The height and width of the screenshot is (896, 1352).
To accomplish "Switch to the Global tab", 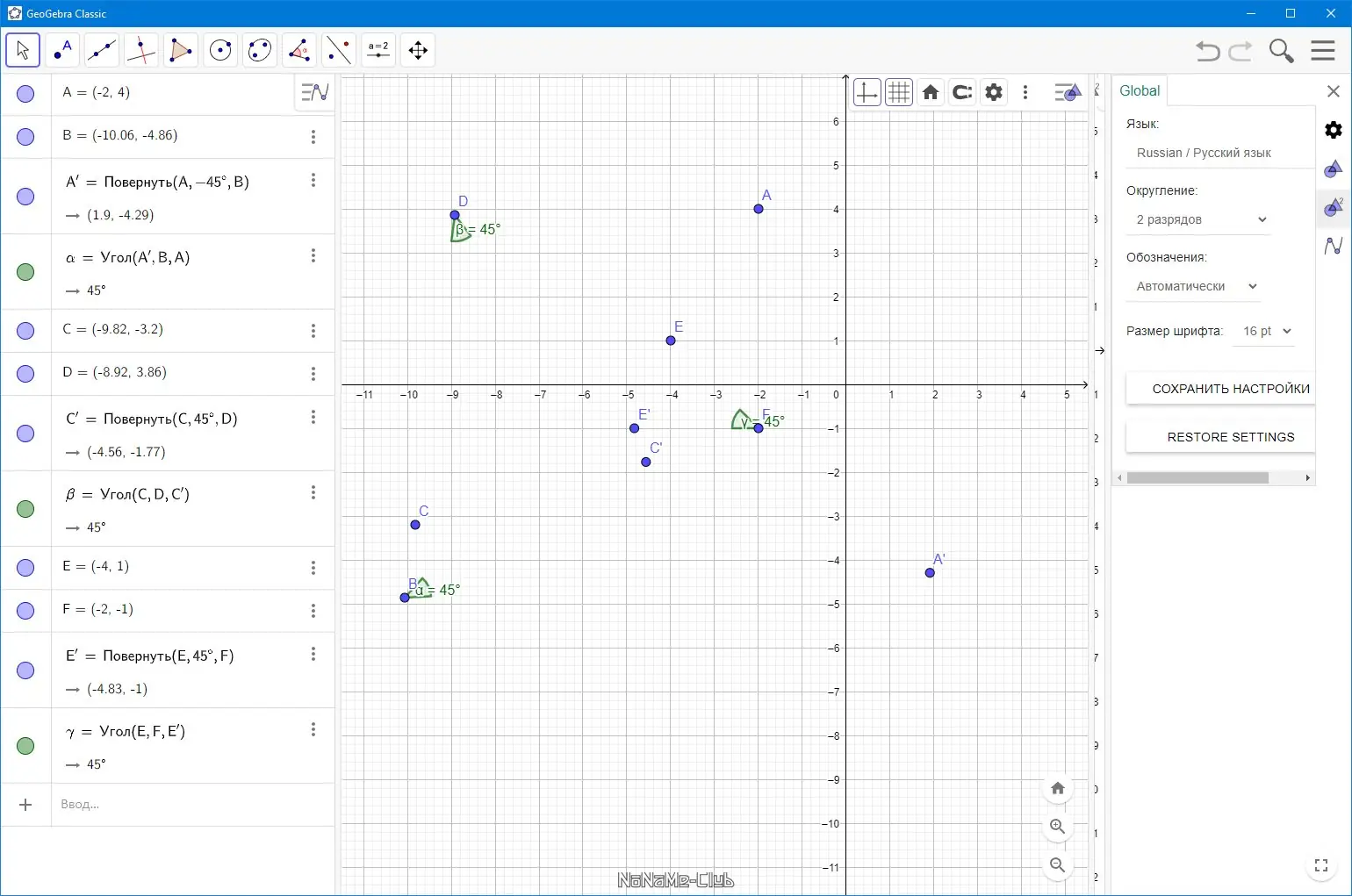I will point(1140,90).
